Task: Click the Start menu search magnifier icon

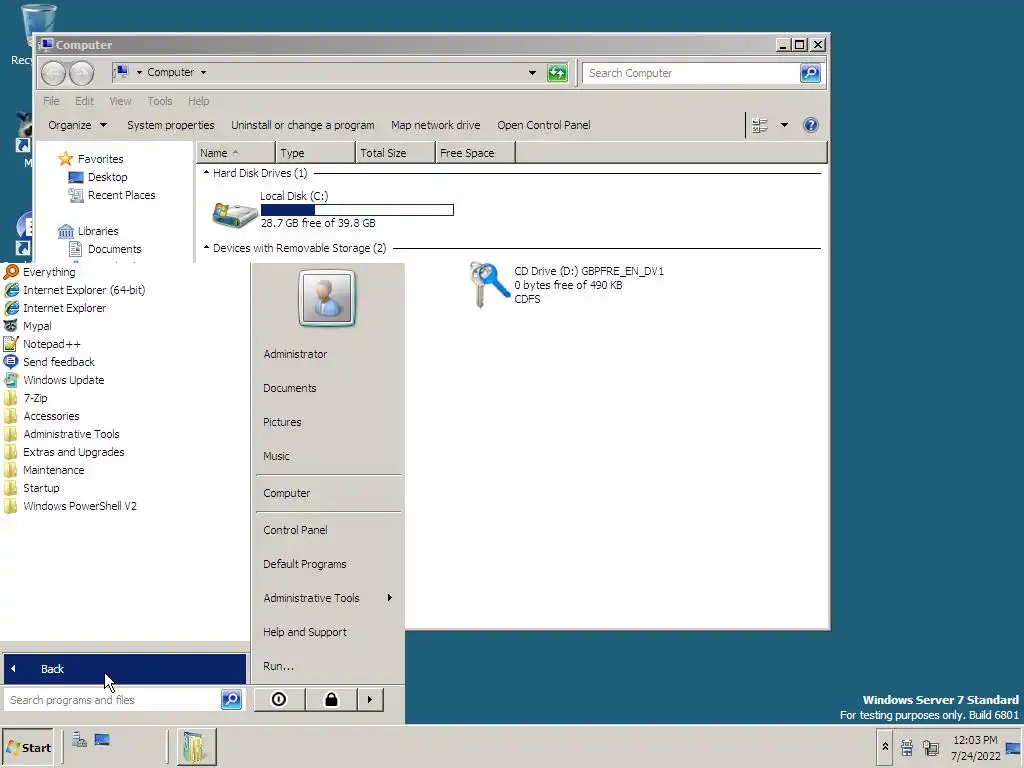Action: (x=231, y=699)
